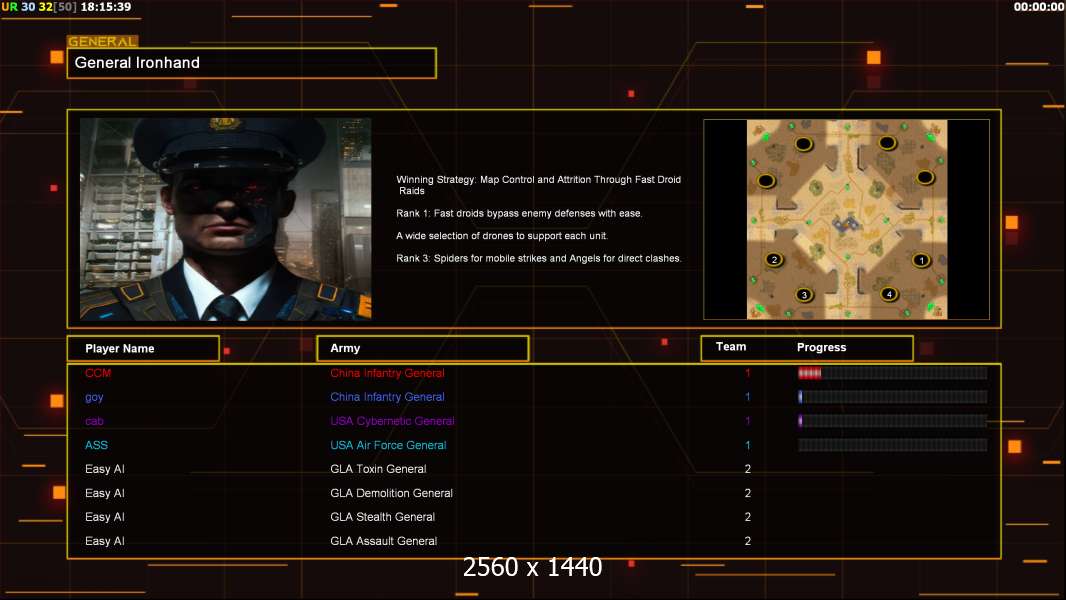
Task: Click goy's blue loading progress bar
Action: (893, 397)
